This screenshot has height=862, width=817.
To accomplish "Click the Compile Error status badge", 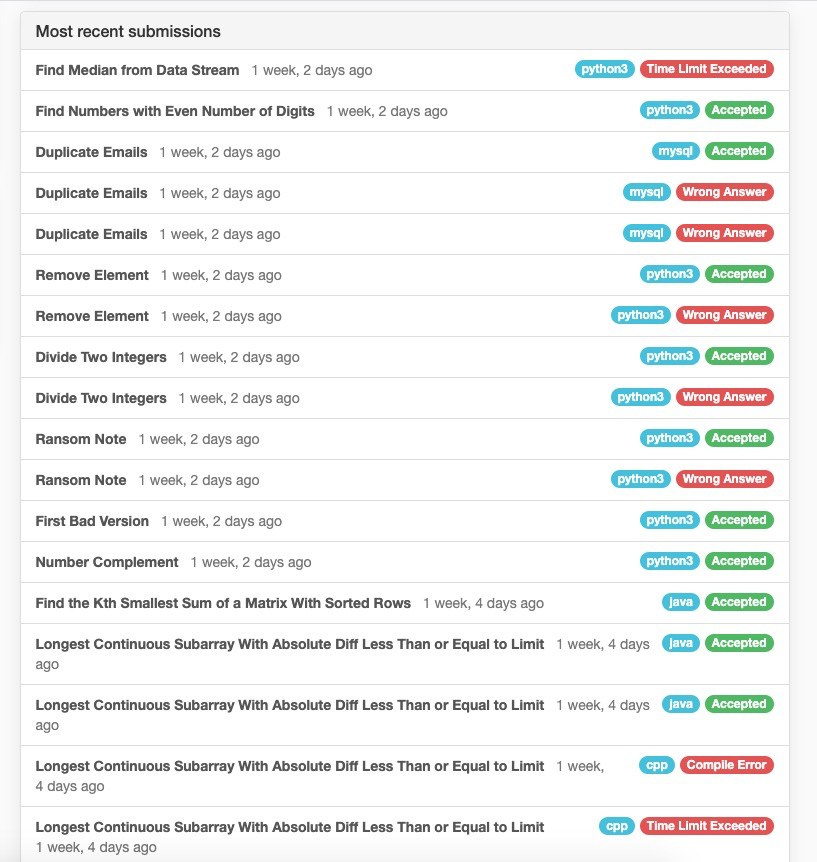I will (726, 765).
